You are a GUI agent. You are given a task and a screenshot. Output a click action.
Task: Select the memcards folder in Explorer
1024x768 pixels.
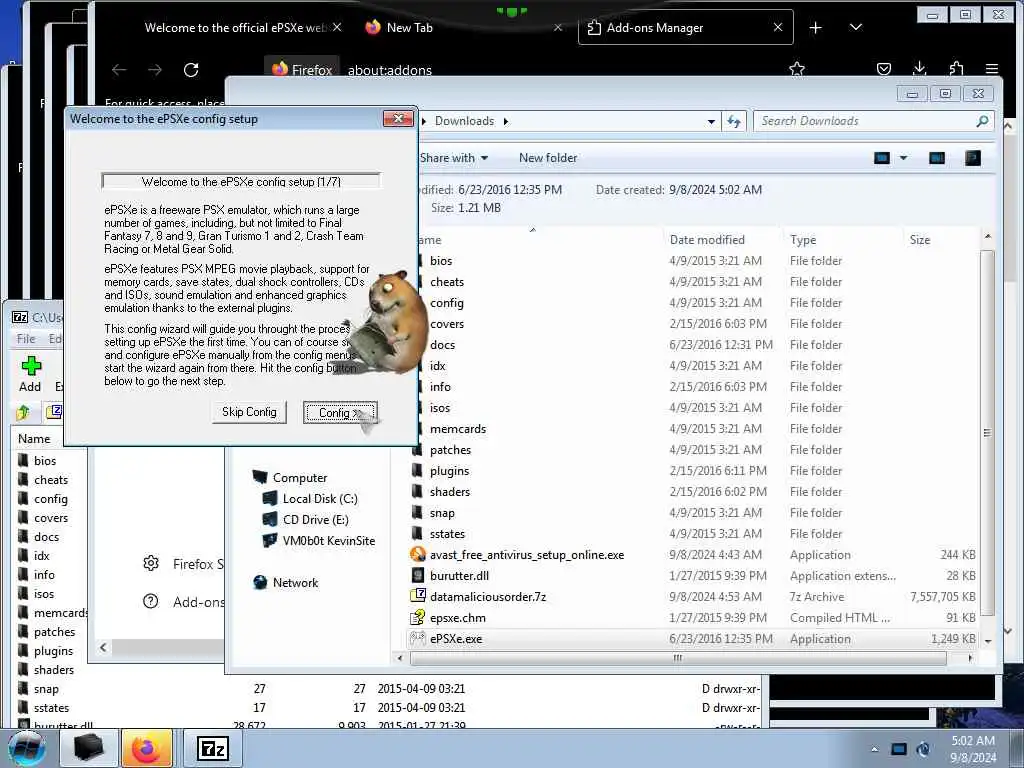tap(458, 429)
